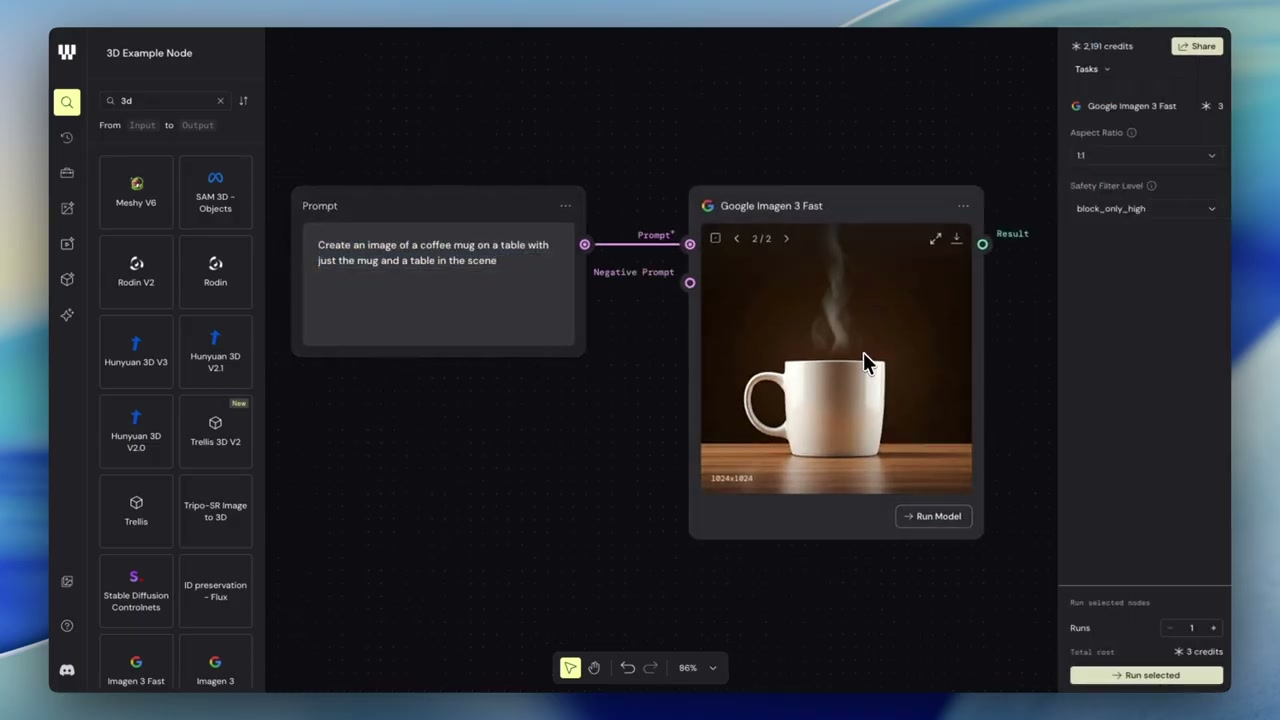The height and width of the screenshot is (720, 1280).
Task: Select the hand pan tool
Action: point(594,668)
